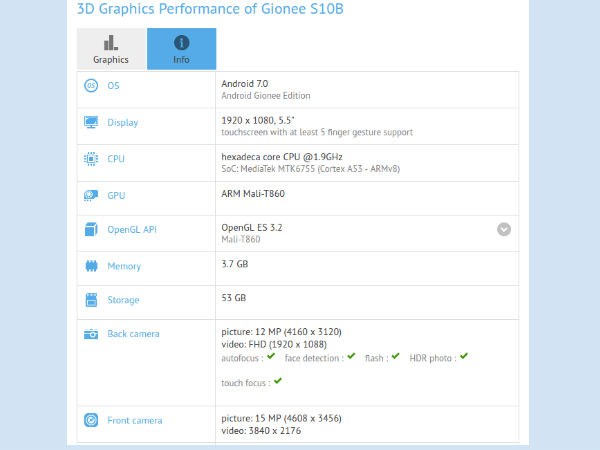Click the Storage label
The width and height of the screenshot is (600, 450).
[x=123, y=300]
